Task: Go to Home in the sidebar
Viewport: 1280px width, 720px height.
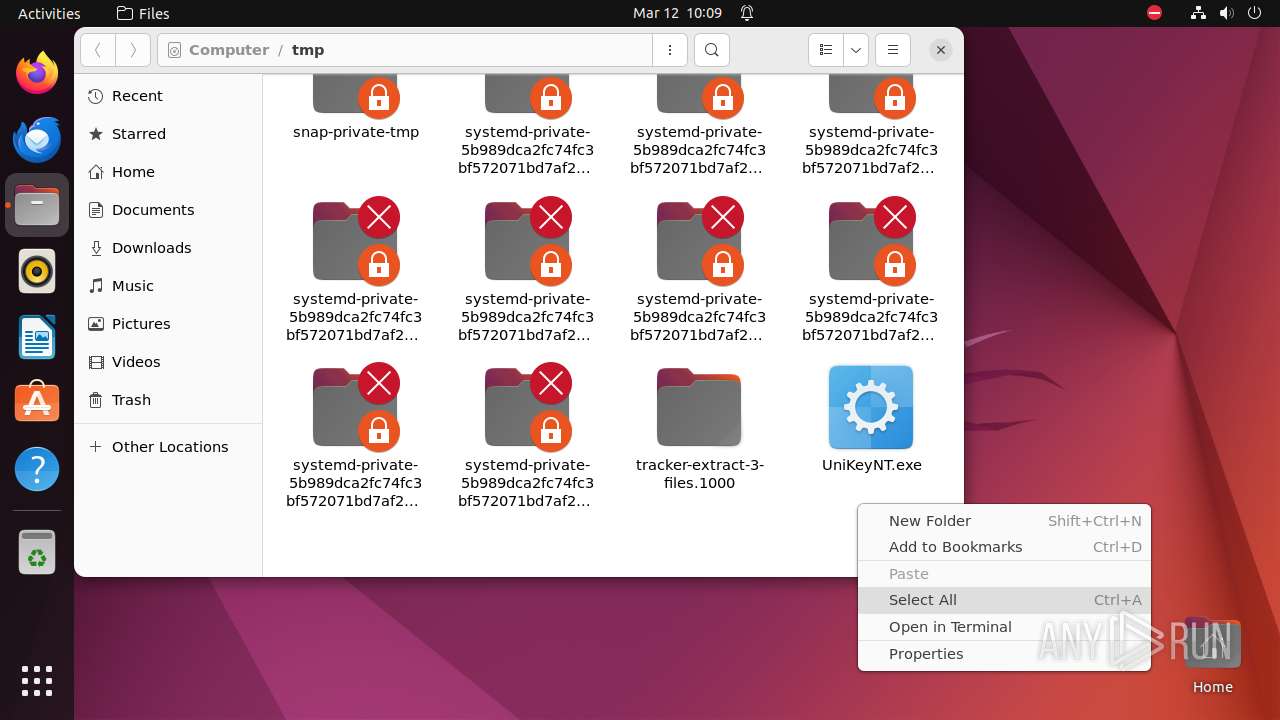Action: [x=168, y=172]
